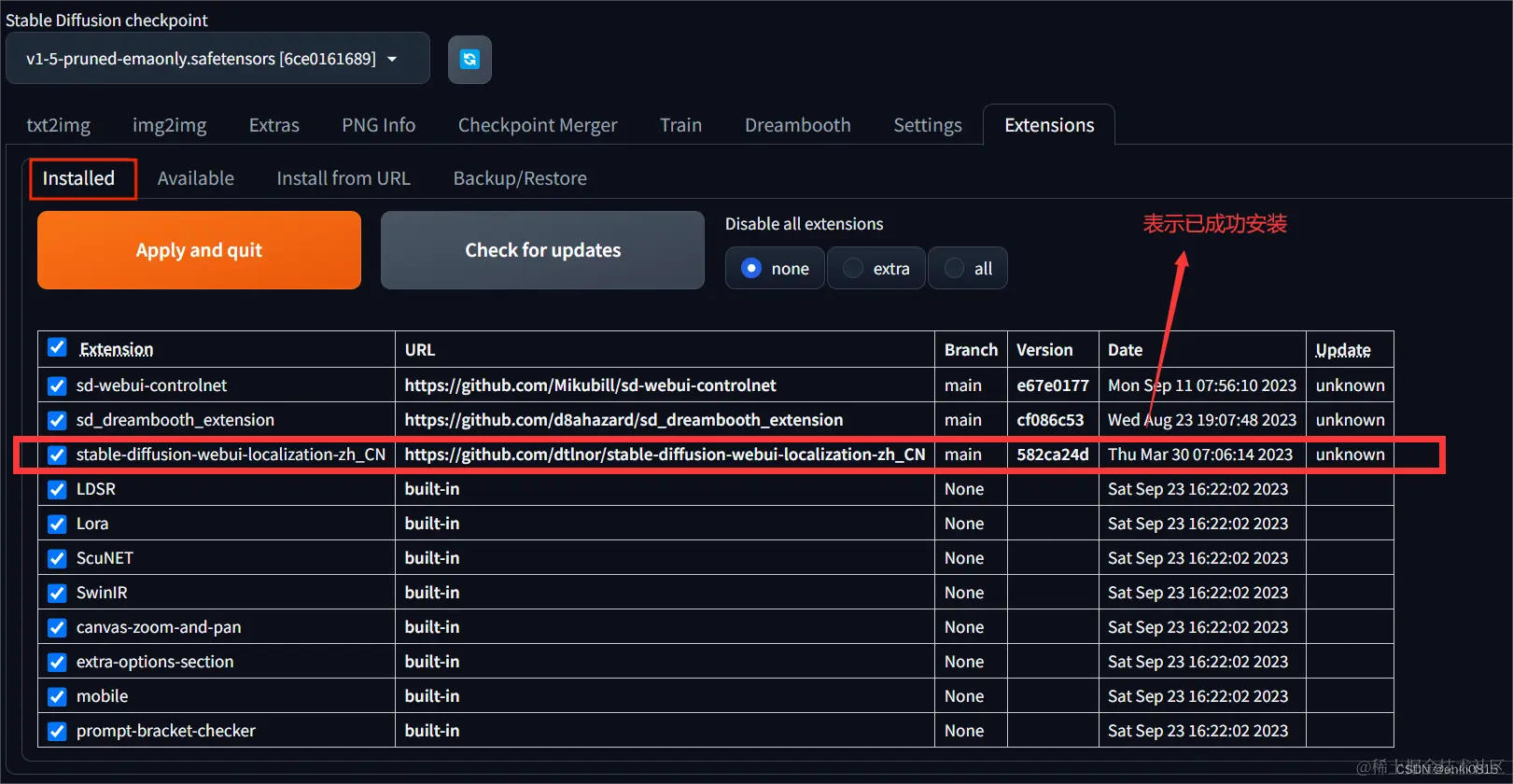
Task: Toggle the ScuNET extension checkbox
Action: [57, 558]
